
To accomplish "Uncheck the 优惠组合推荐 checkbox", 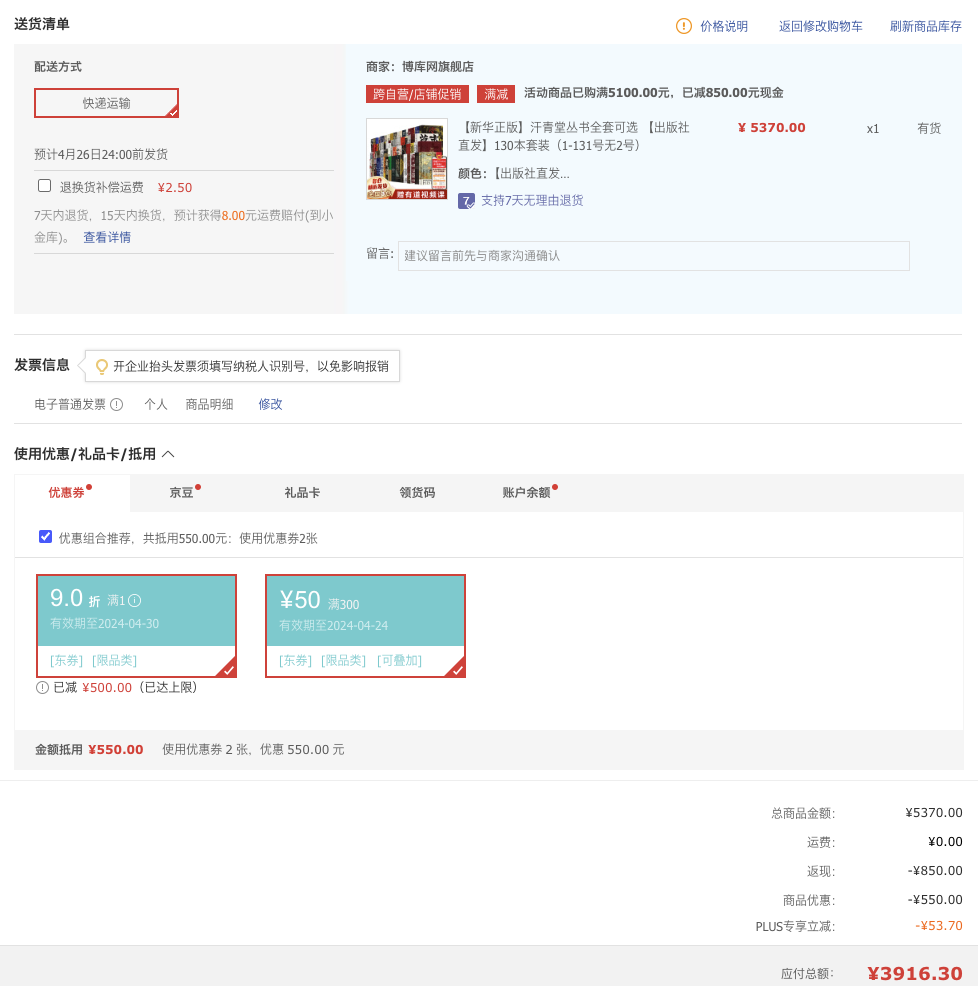I will (45, 536).
